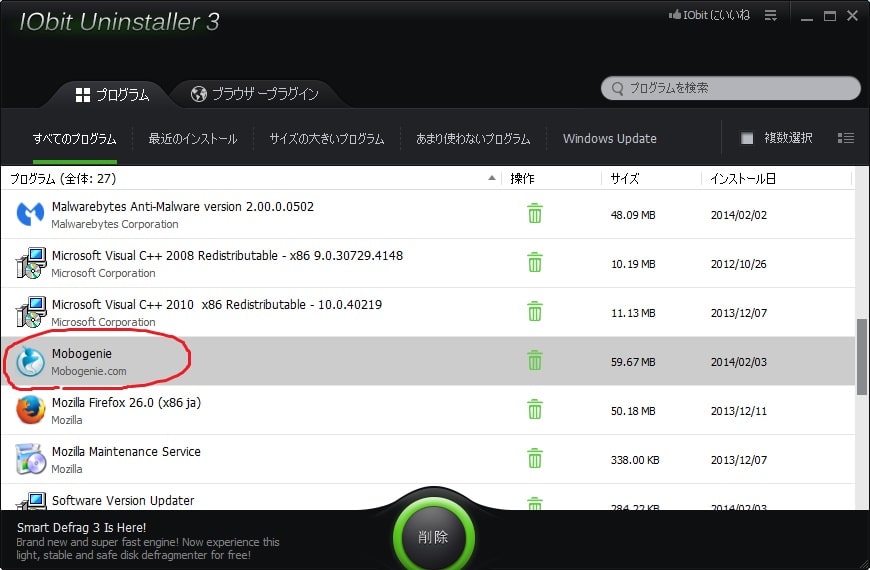Click the vertical scrollbar thumb

pos(862,356)
